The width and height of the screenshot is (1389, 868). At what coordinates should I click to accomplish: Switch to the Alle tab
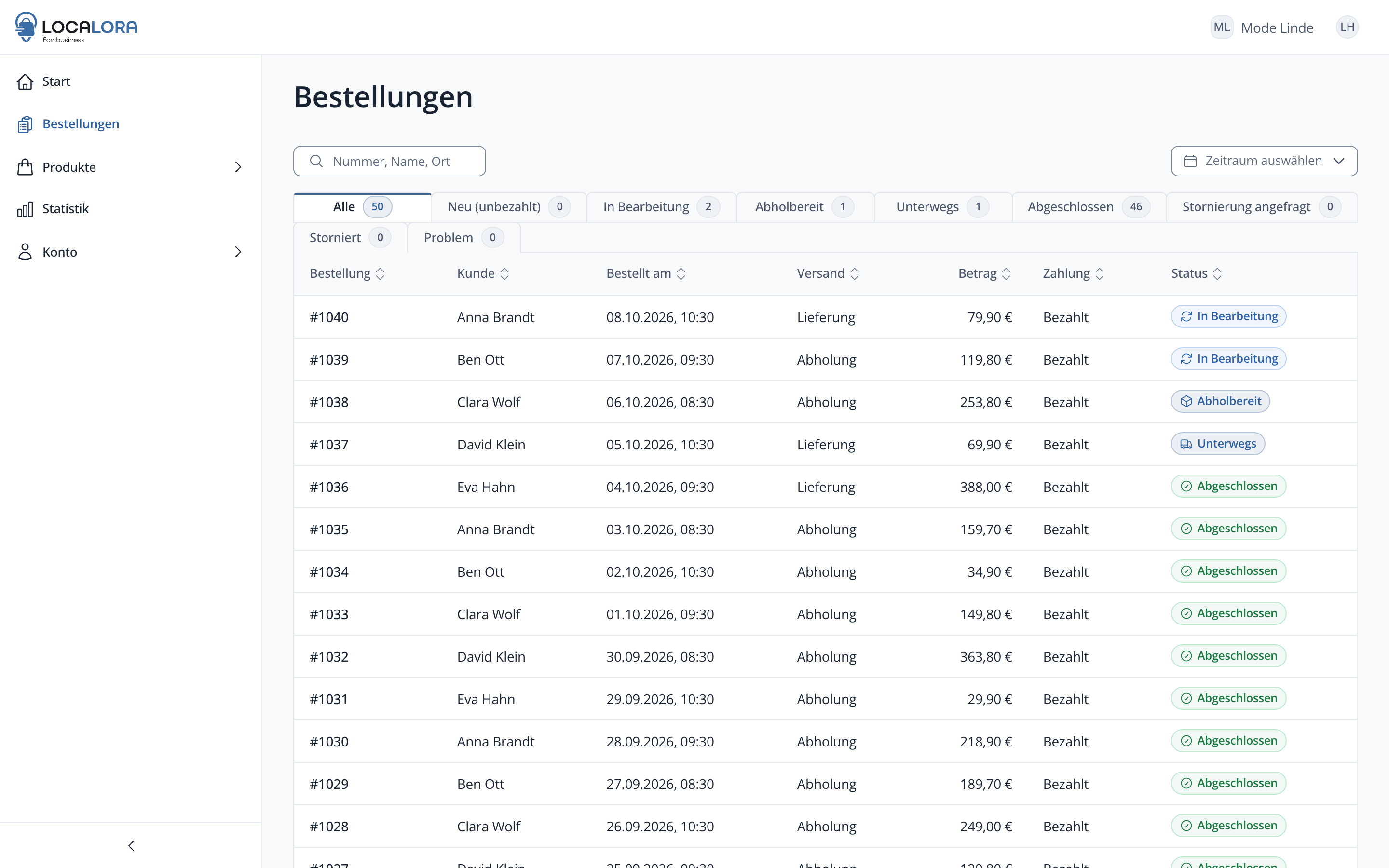(362, 207)
